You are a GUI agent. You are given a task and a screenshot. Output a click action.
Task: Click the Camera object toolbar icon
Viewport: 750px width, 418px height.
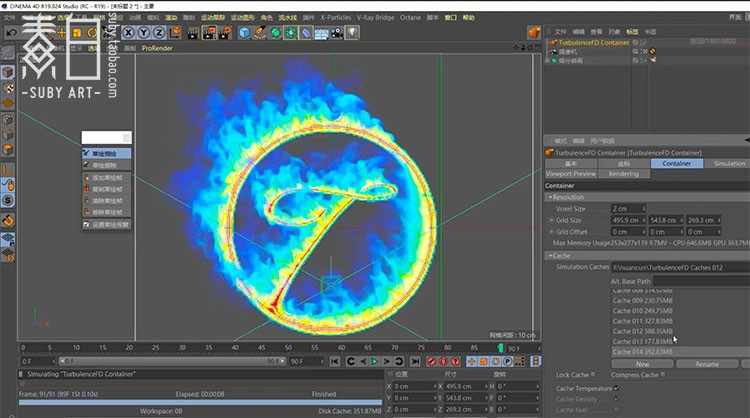337,33
